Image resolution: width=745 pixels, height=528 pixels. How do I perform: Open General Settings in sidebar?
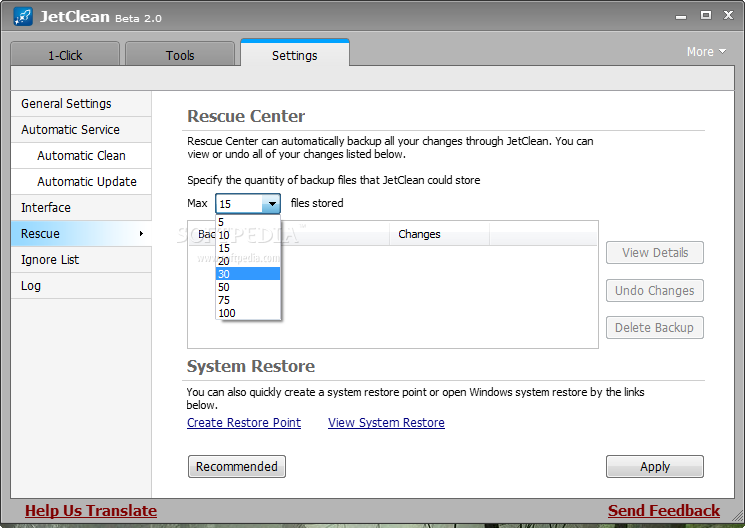(x=81, y=104)
